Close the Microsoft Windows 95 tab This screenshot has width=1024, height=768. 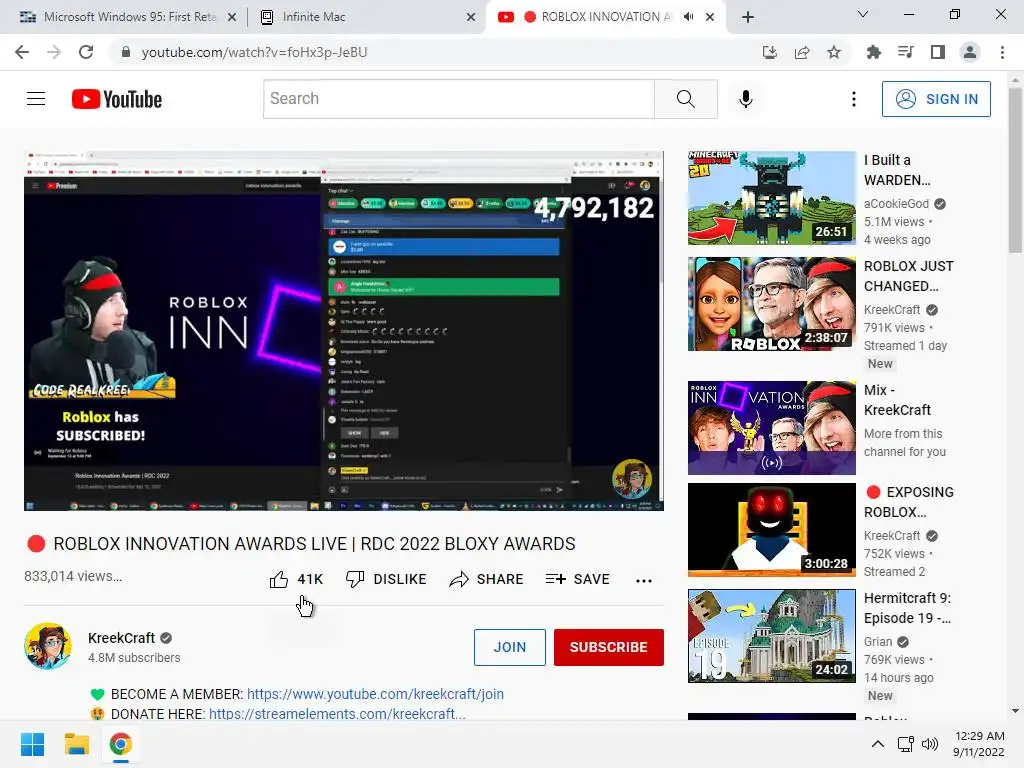(x=232, y=17)
